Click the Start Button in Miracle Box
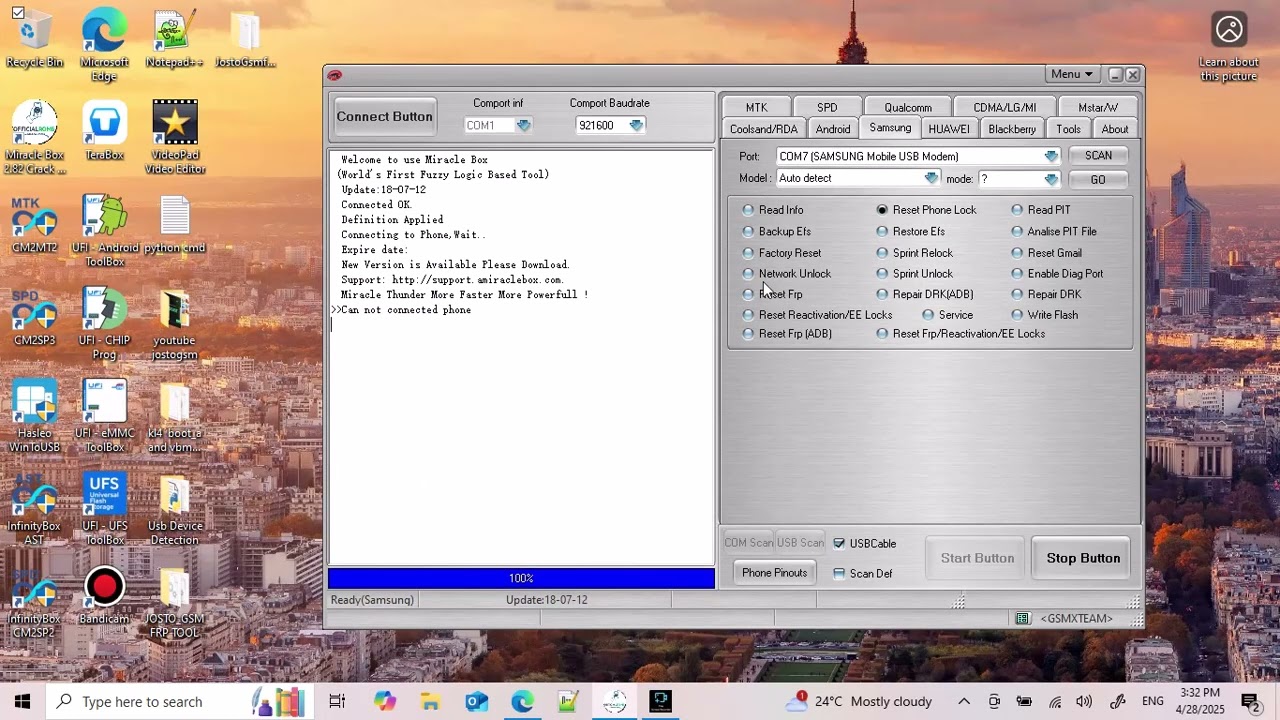This screenshot has height=720, width=1280. pos(977,559)
